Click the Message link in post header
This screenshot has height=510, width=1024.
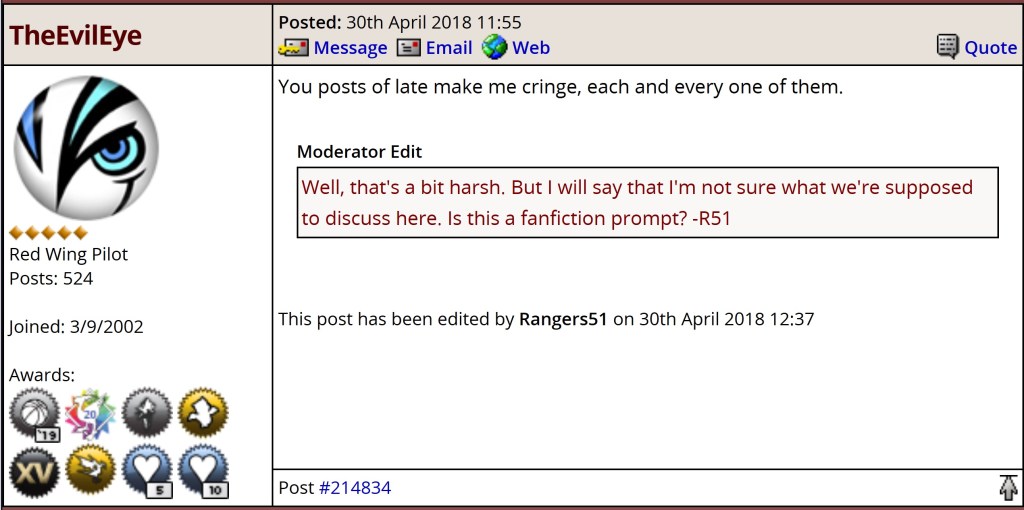coord(350,48)
